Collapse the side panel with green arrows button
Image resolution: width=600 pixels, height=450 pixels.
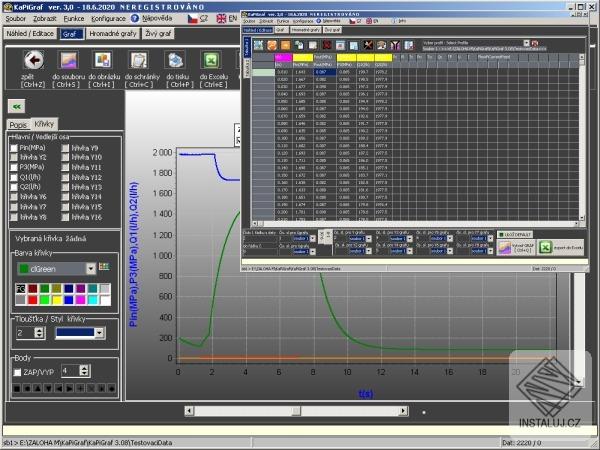point(16,106)
